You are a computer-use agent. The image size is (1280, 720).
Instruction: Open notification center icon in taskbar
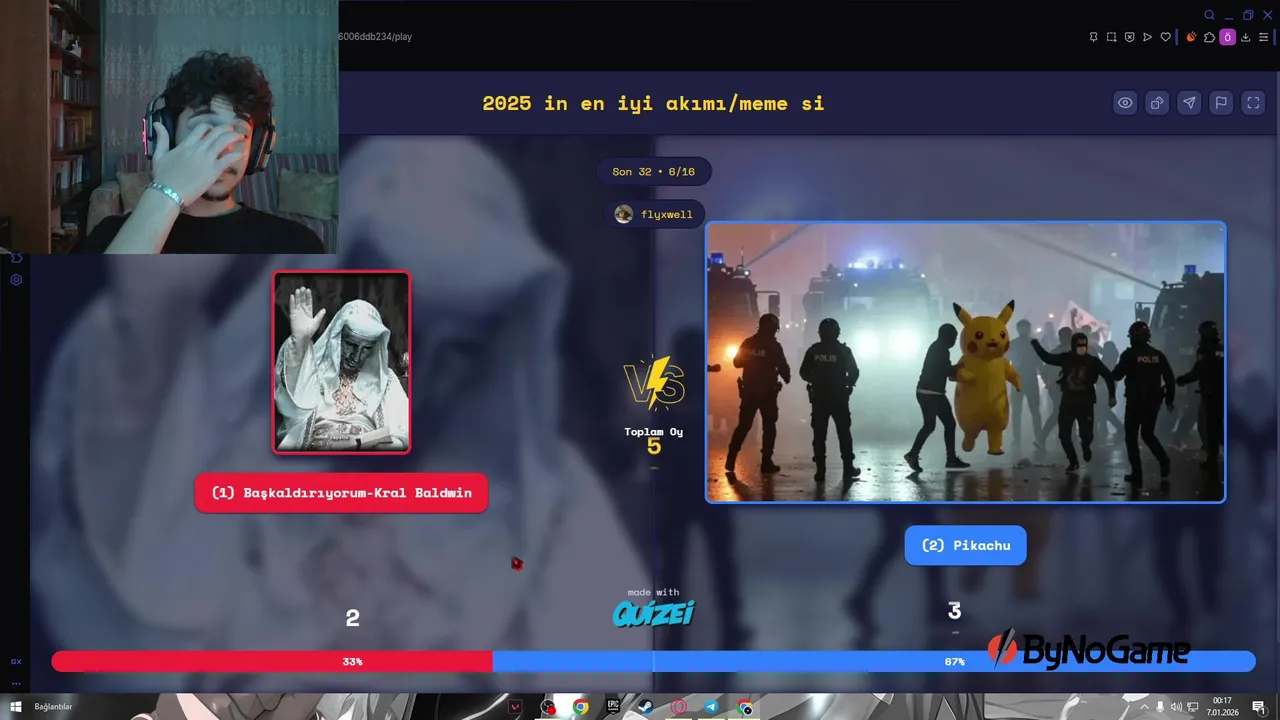tap(1258, 707)
